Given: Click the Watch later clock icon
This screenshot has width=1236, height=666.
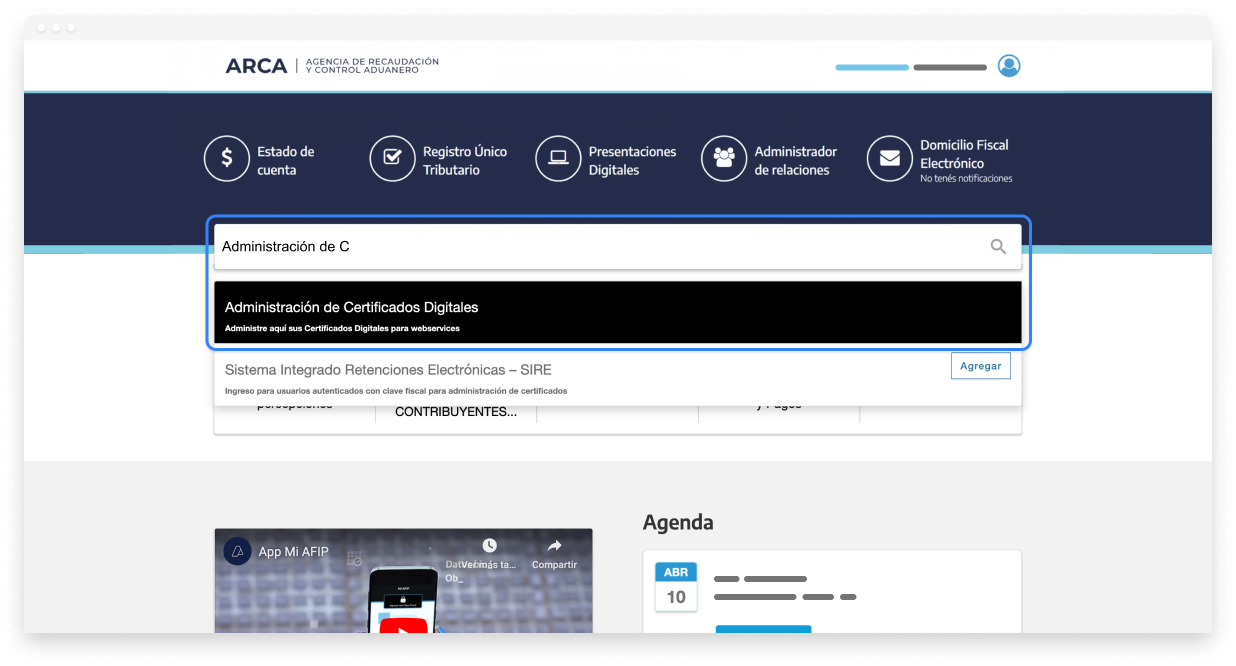Looking at the screenshot, I should [489, 546].
